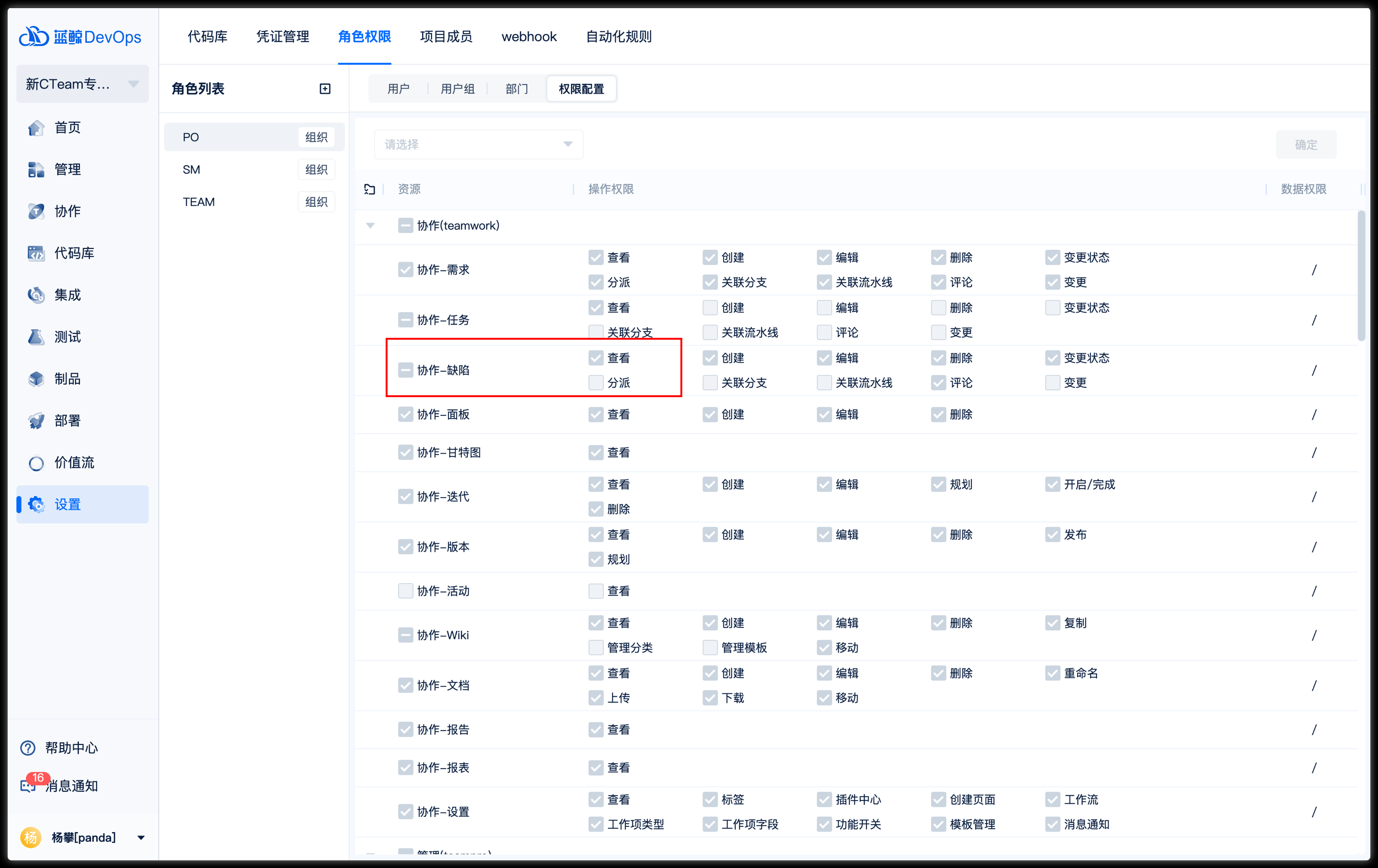Uncheck 插件中心 for 协作-设置
The height and width of the screenshot is (868, 1378).
coord(824,800)
